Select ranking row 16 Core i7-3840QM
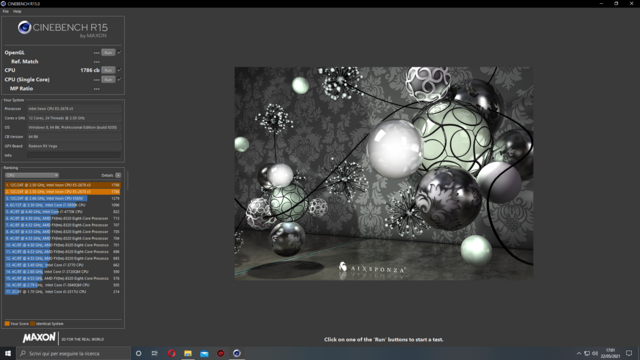 click(x=62, y=285)
